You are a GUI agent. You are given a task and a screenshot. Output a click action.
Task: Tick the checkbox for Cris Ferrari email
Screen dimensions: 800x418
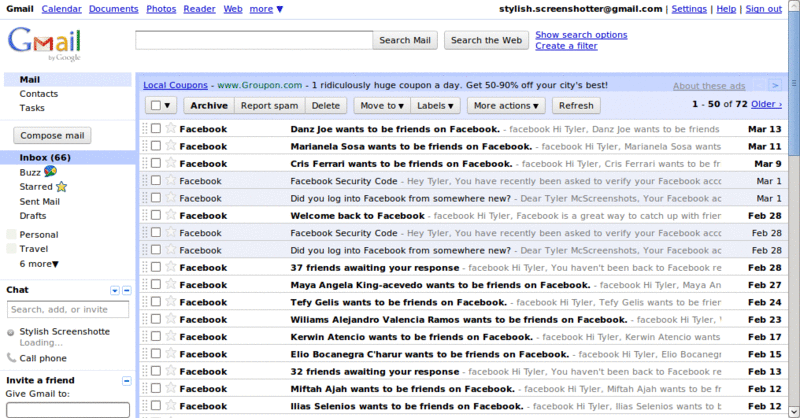coord(156,163)
